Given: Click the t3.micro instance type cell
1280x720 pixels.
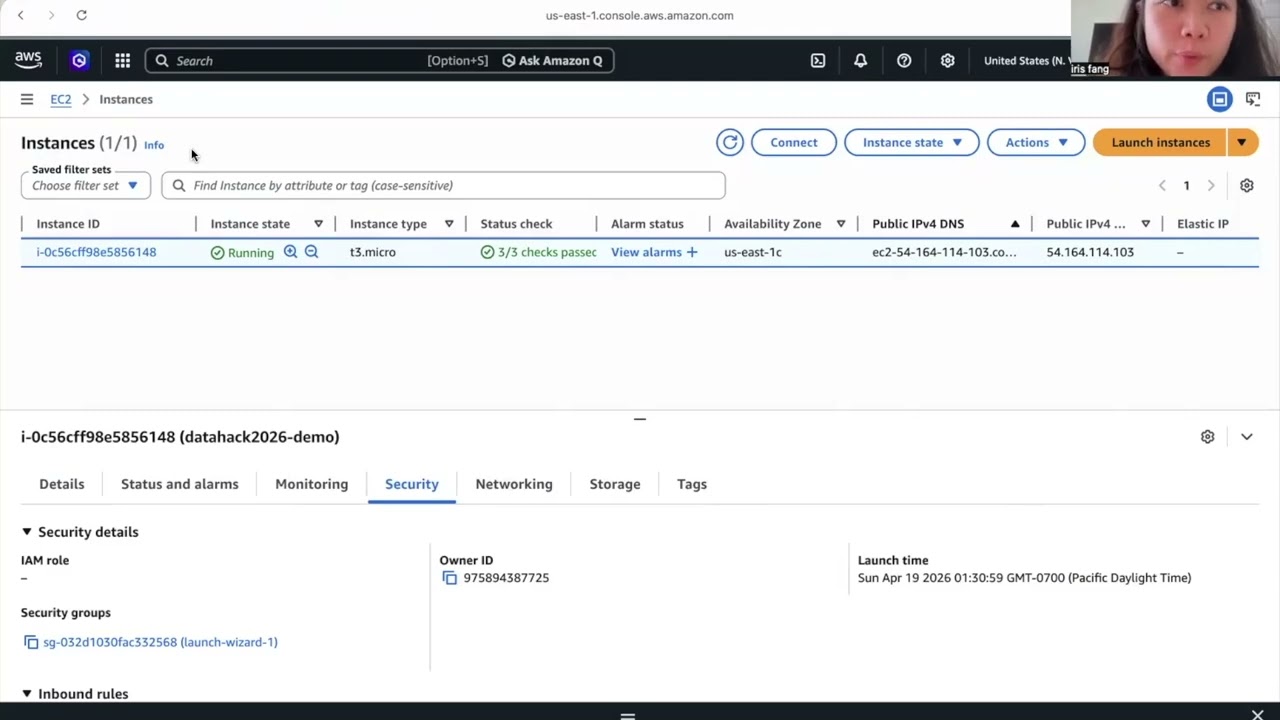Looking at the screenshot, I should [x=373, y=252].
